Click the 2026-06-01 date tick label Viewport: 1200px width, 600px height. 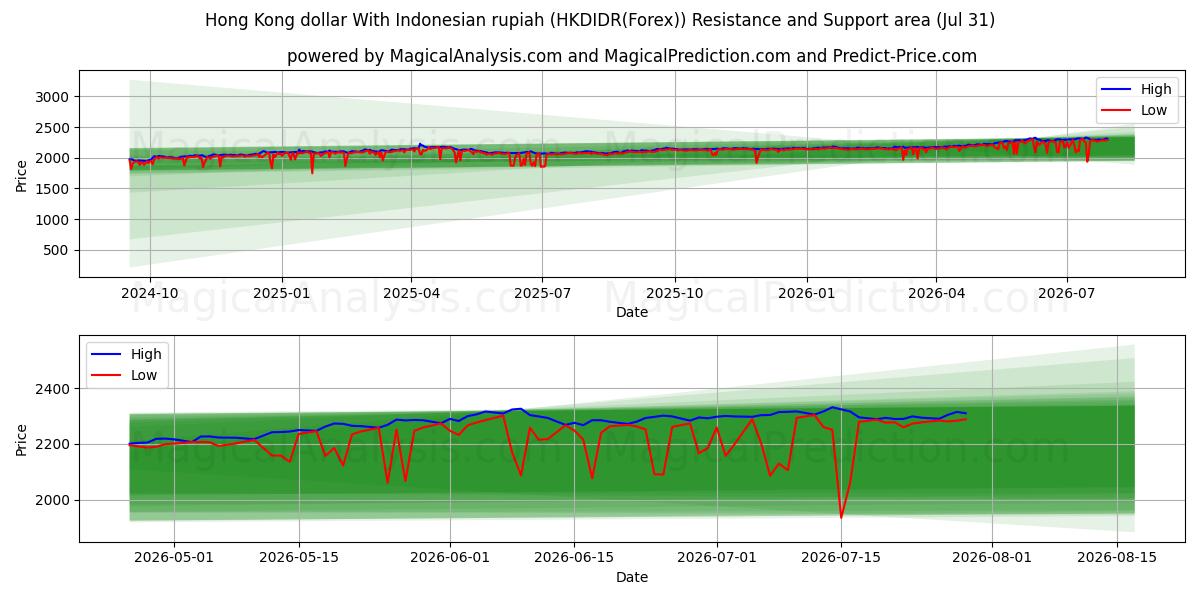[x=448, y=558]
